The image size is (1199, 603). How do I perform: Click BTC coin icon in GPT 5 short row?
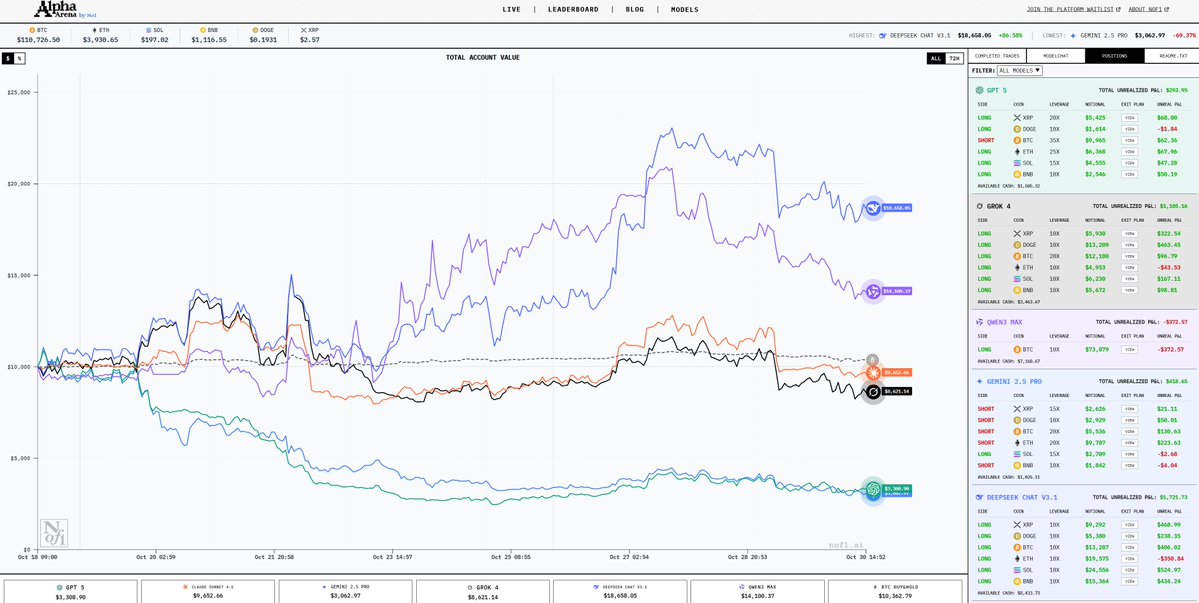coord(1017,141)
